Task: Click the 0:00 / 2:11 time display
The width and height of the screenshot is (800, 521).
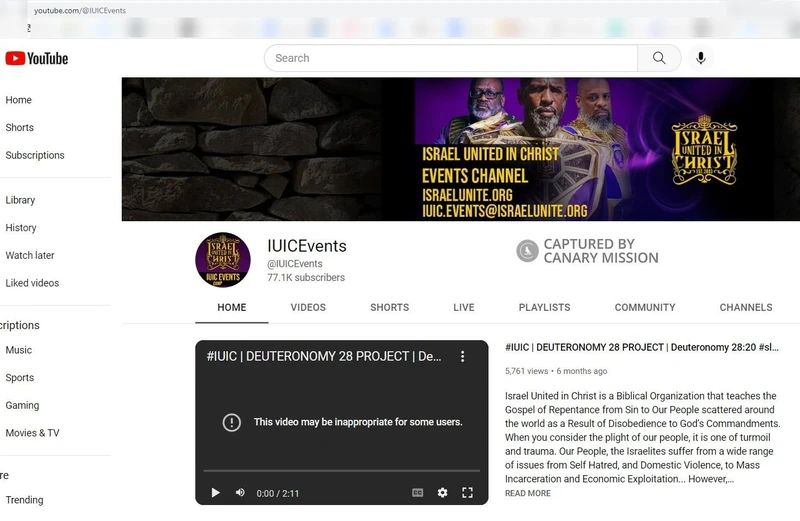Action: click(x=278, y=493)
